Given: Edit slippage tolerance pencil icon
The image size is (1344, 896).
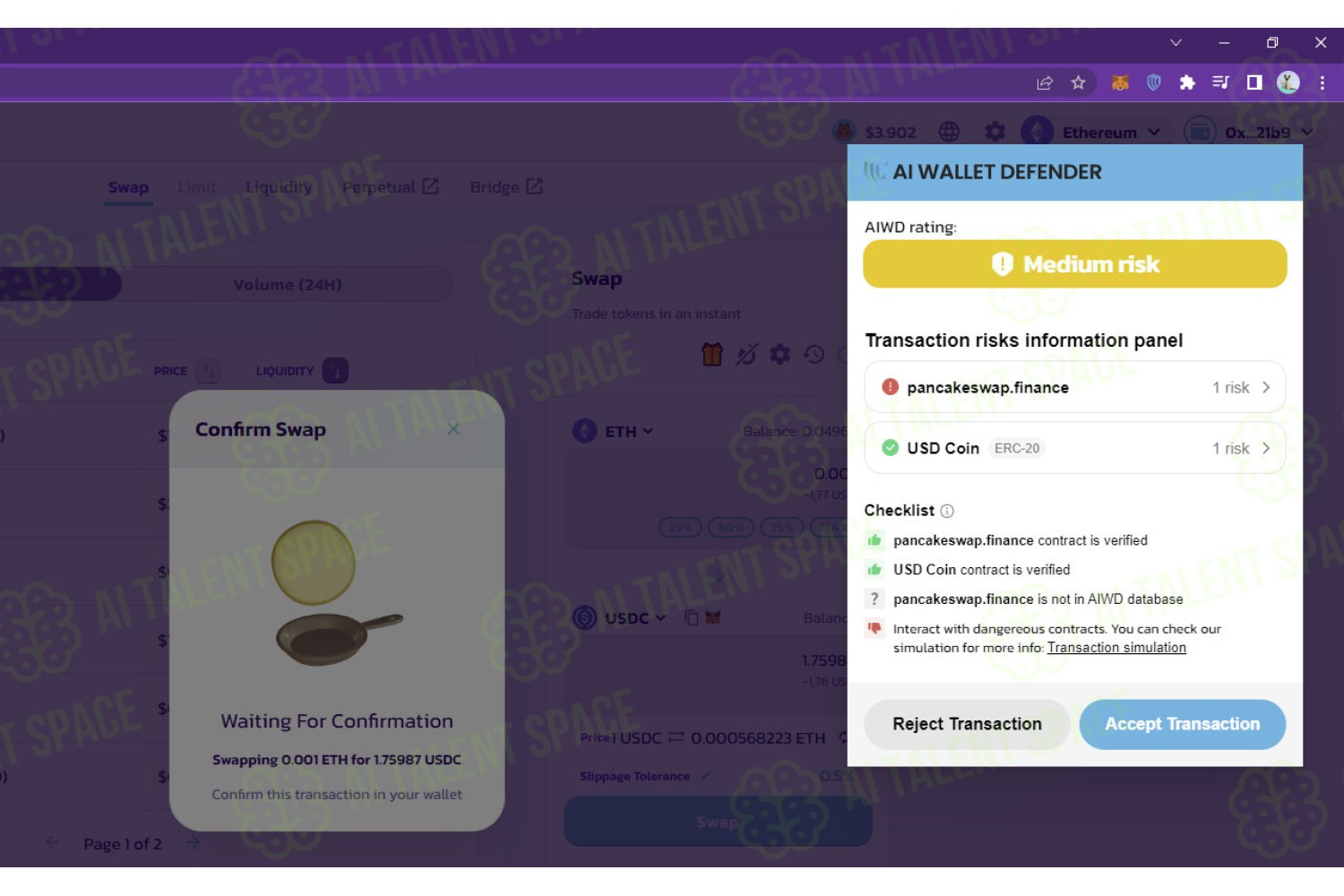Looking at the screenshot, I should pos(706,776).
